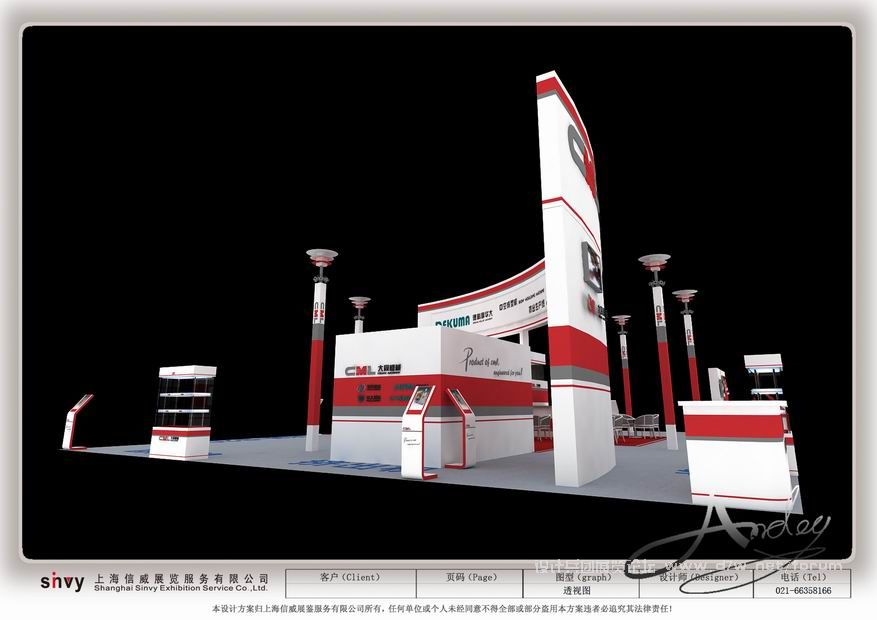Select the 透视图 value cell
This screenshot has height=620, width=877.
[x=581, y=590]
